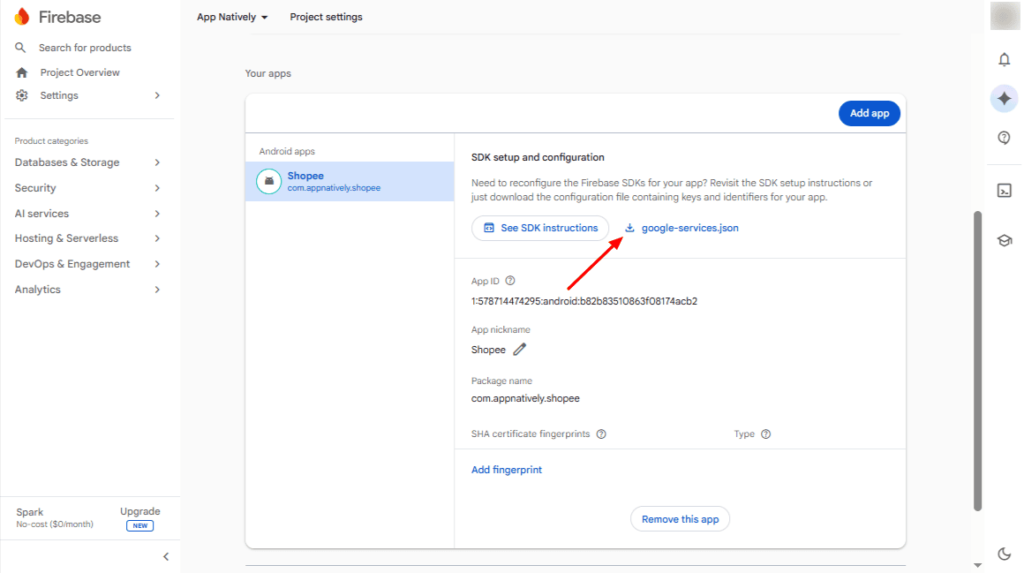Screen dimensions: 1024x573
Task: Click the Search for products field
Action: point(85,48)
